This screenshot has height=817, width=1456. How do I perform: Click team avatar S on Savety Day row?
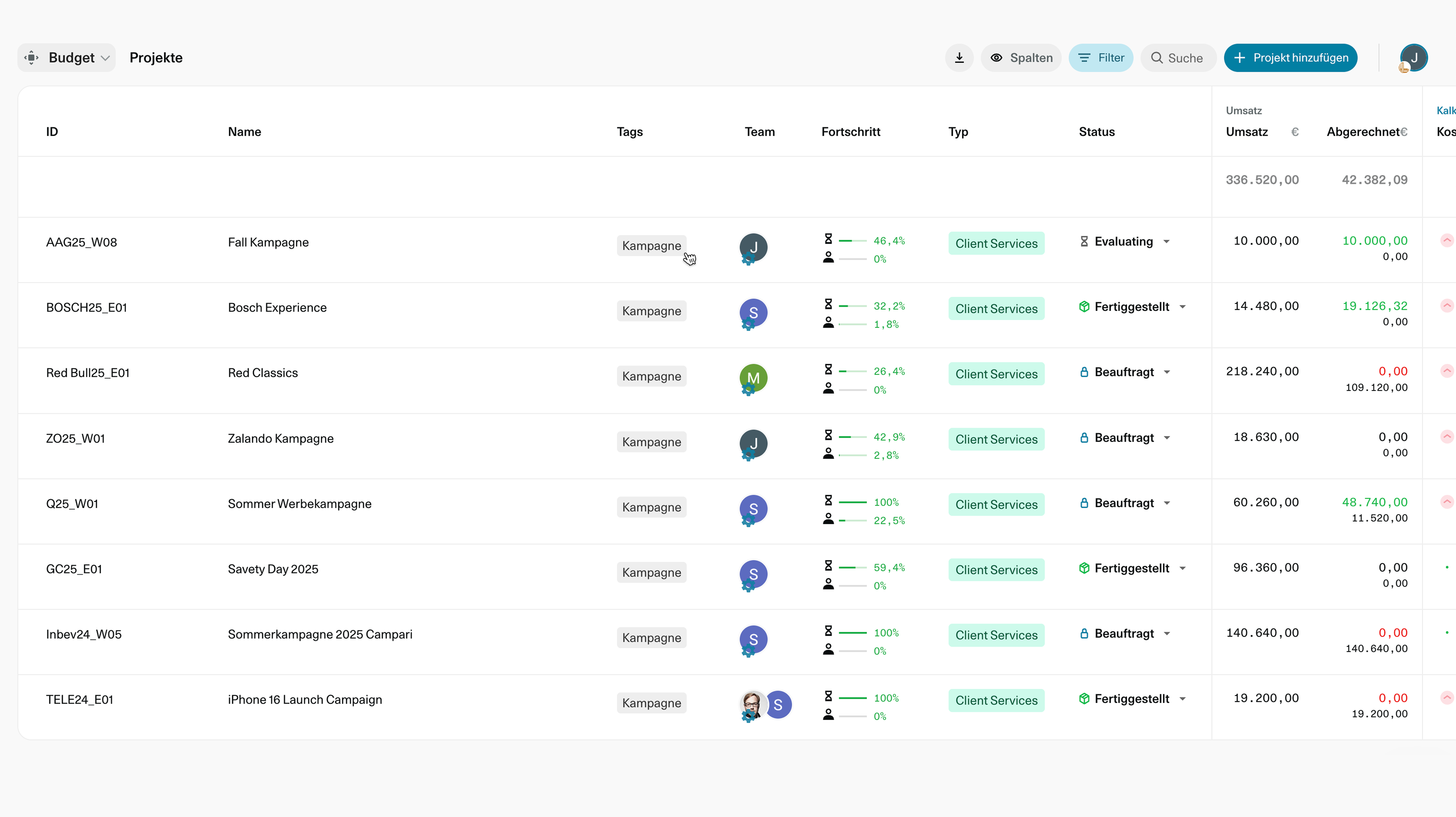(x=753, y=574)
